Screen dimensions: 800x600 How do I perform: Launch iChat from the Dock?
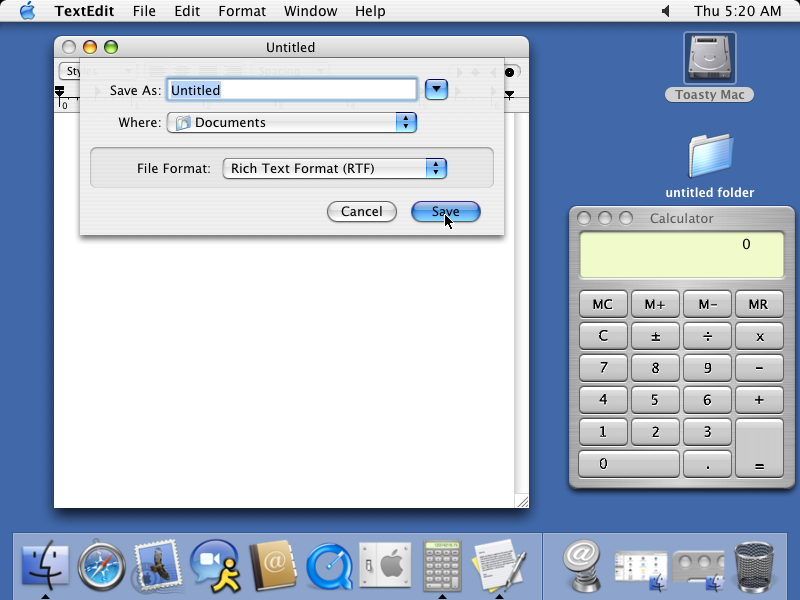coord(216,566)
